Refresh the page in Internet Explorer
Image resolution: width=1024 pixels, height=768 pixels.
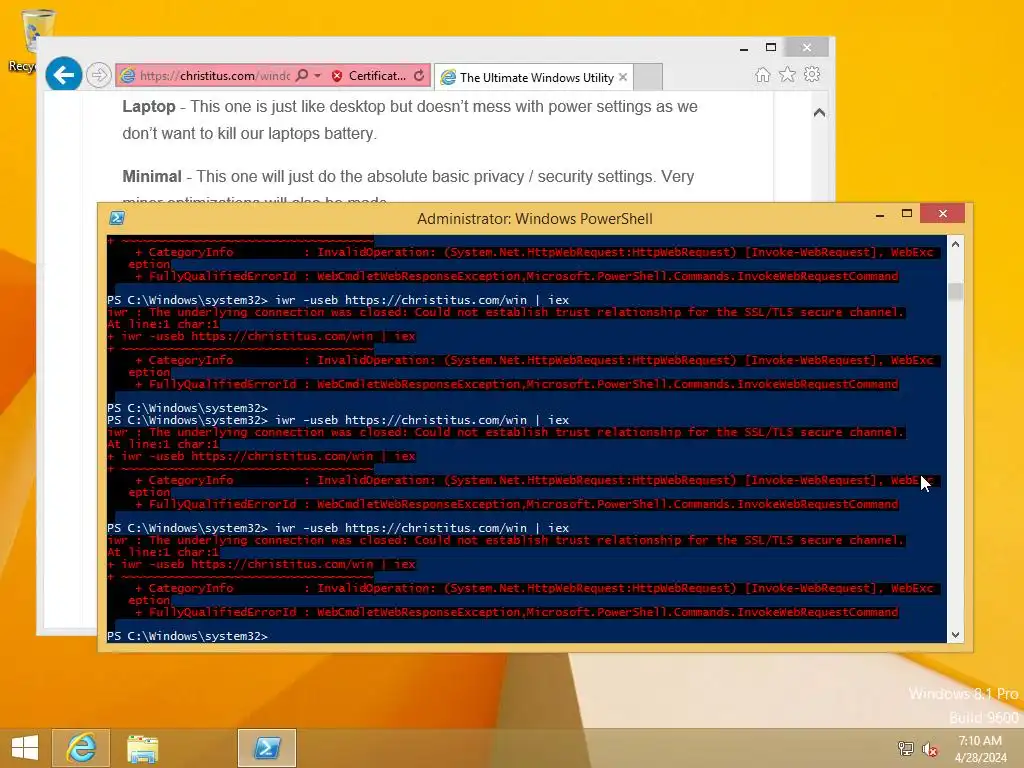click(x=419, y=76)
